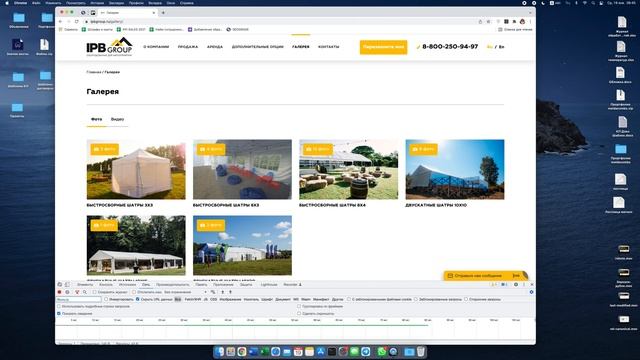Open Контакты in site navigation
Viewport: 640px width, 360px height.
329,47
